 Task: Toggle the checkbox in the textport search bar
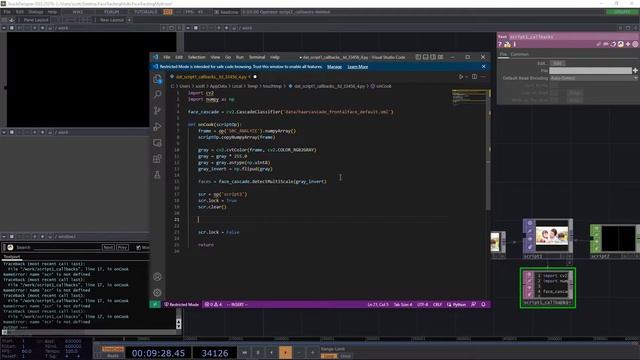pyautogui.click(x=138, y=247)
